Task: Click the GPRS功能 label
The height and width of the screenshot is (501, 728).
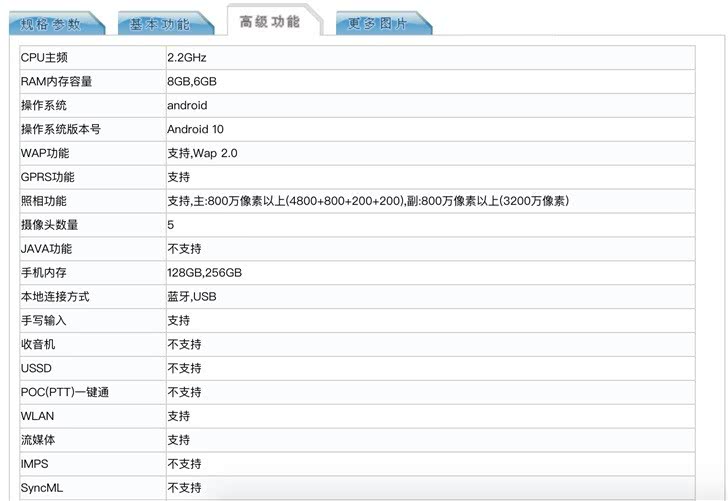Action: coord(47,177)
